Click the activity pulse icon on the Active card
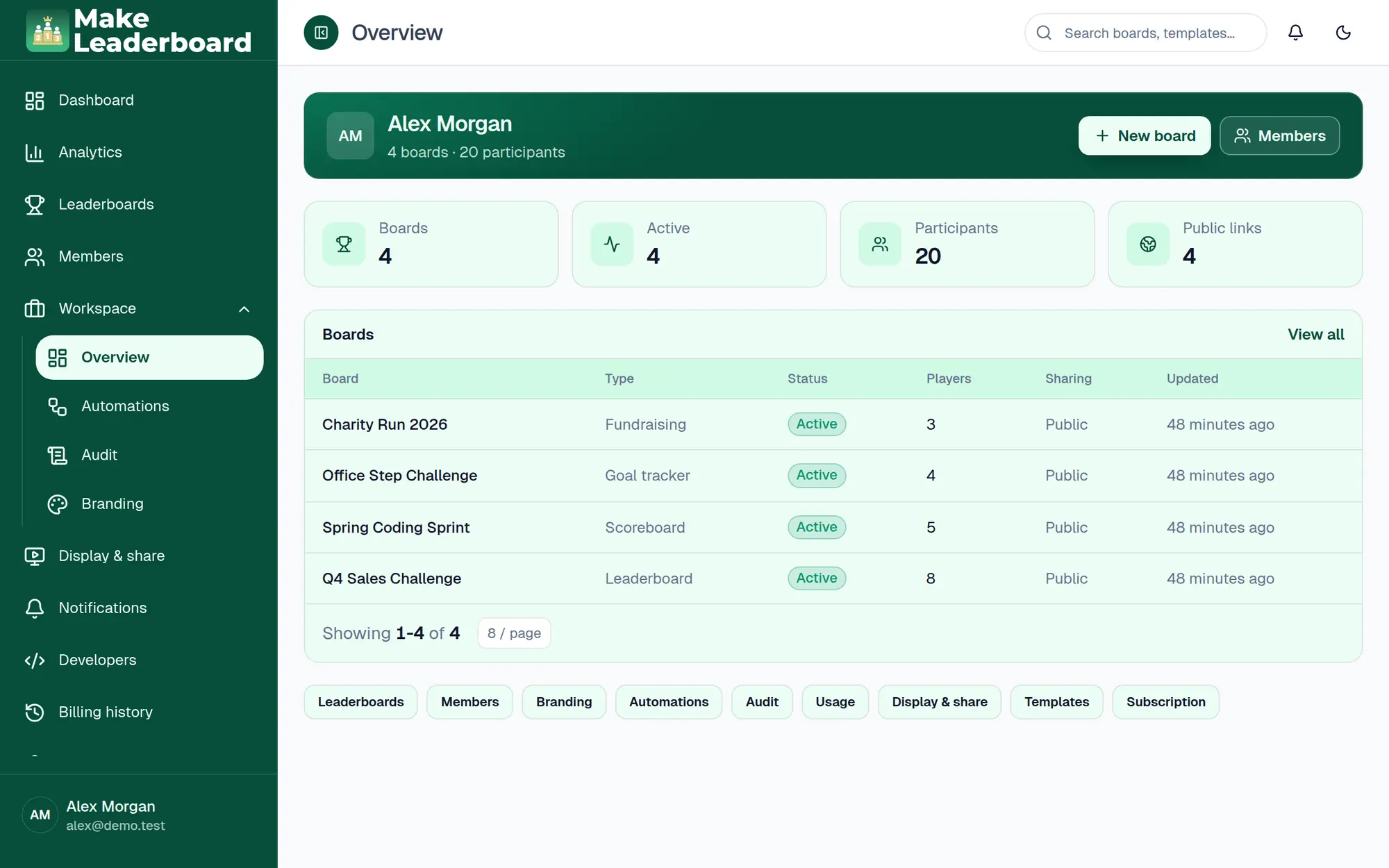This screenshot has height=868, width=1389. [612, 244]
